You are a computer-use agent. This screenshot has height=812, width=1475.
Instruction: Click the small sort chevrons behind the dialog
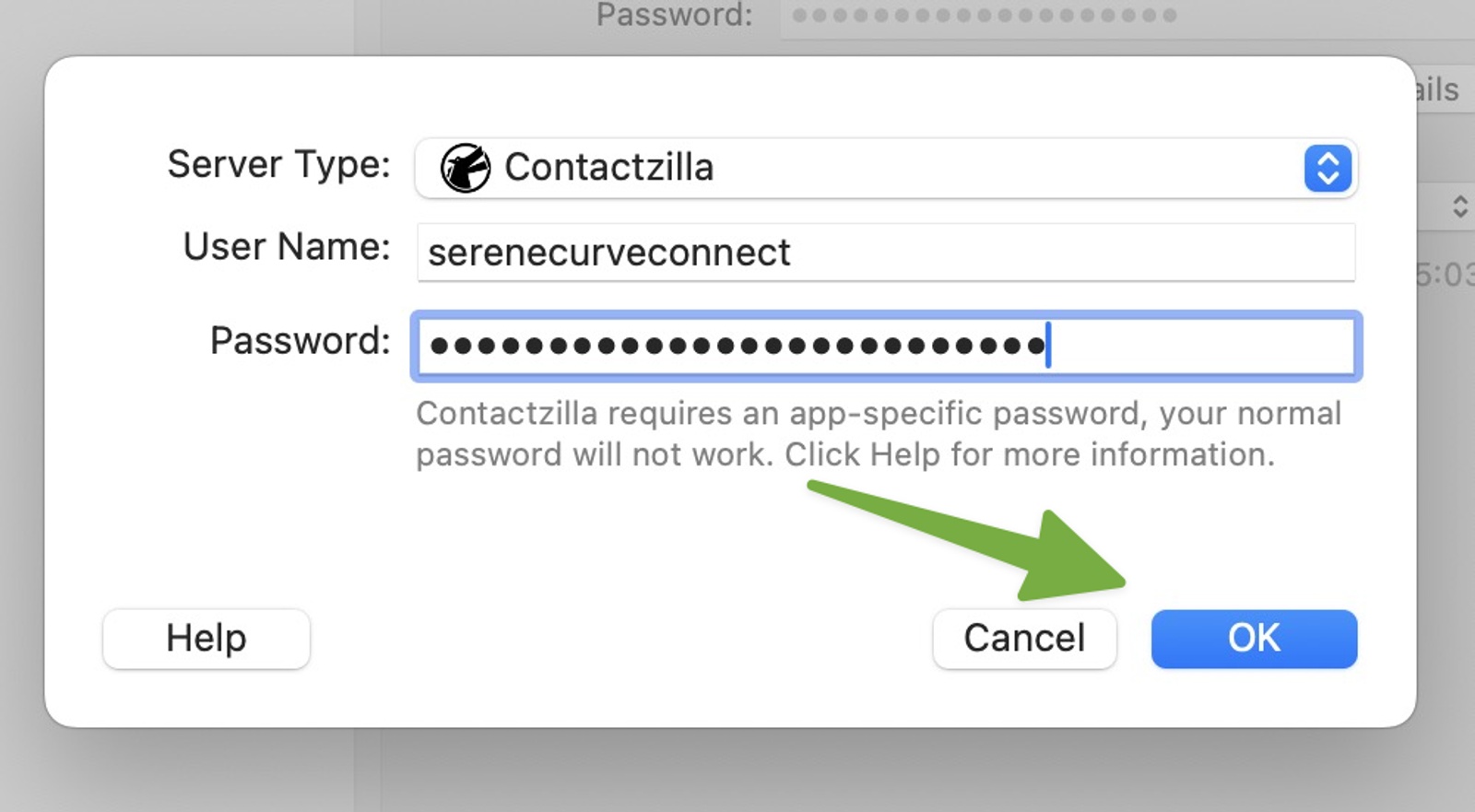(x=1460, y=206)
